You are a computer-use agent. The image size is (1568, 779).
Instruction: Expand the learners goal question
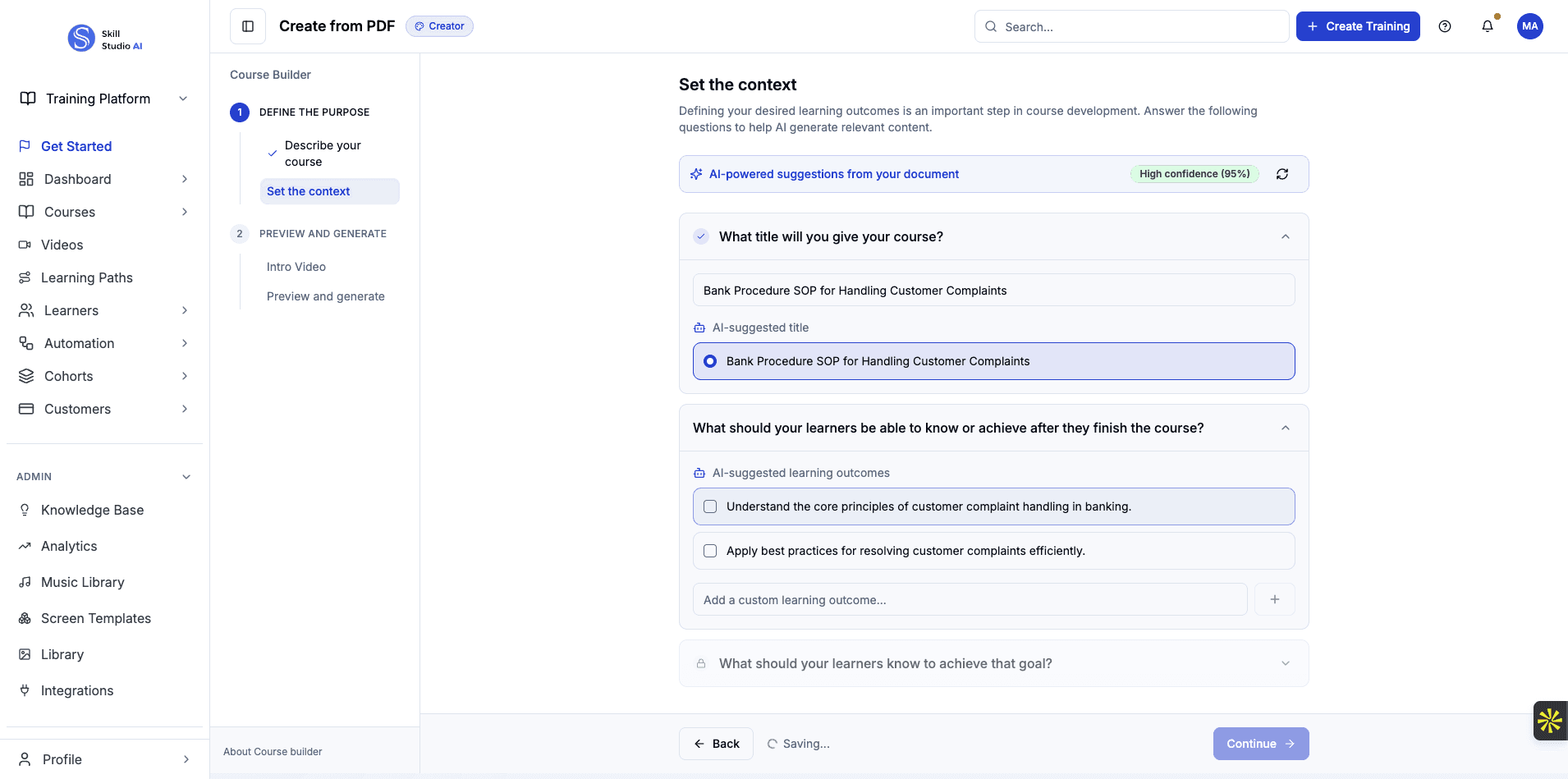click(x=1285, y=662)
